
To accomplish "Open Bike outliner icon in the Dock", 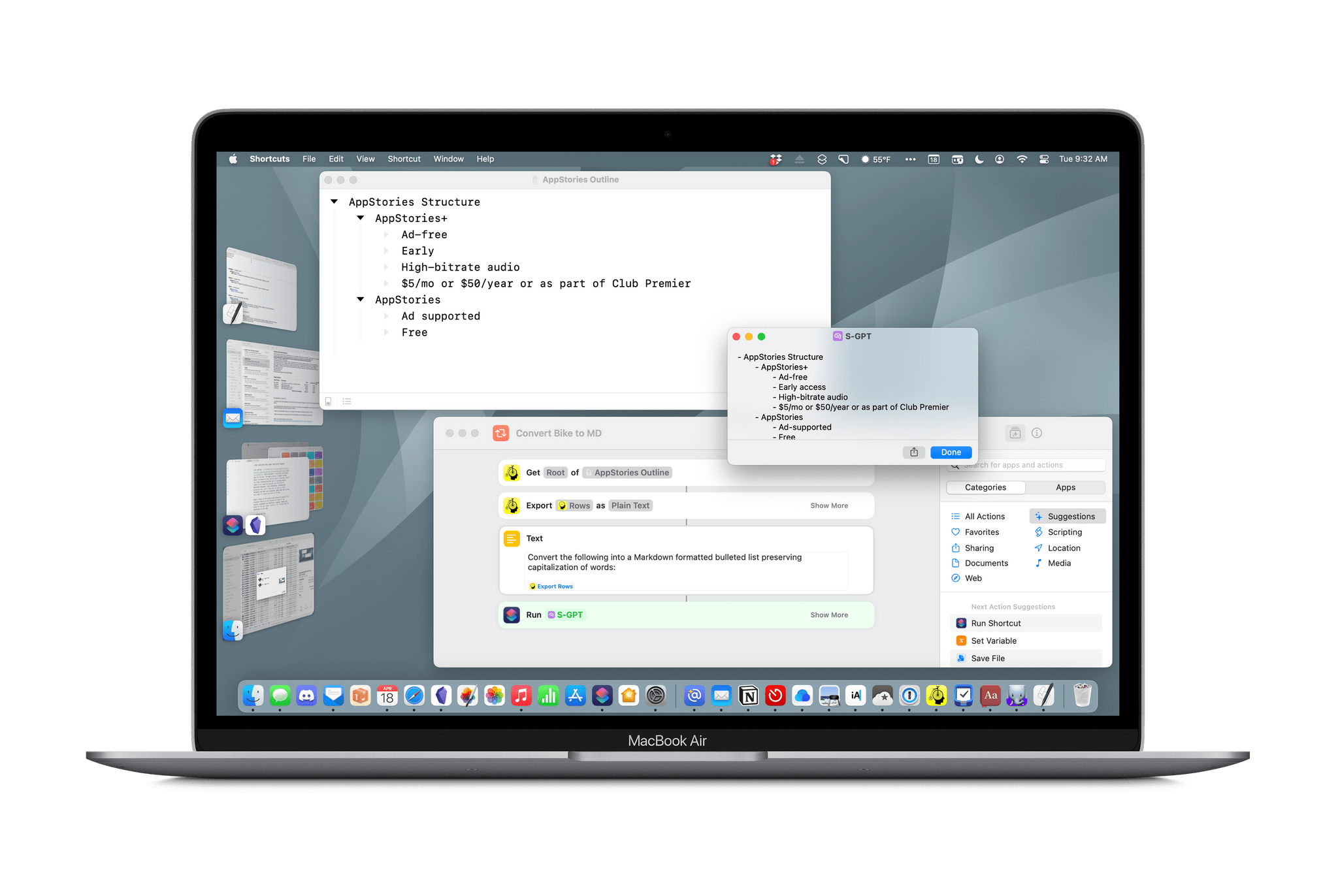I will (936, 696).
